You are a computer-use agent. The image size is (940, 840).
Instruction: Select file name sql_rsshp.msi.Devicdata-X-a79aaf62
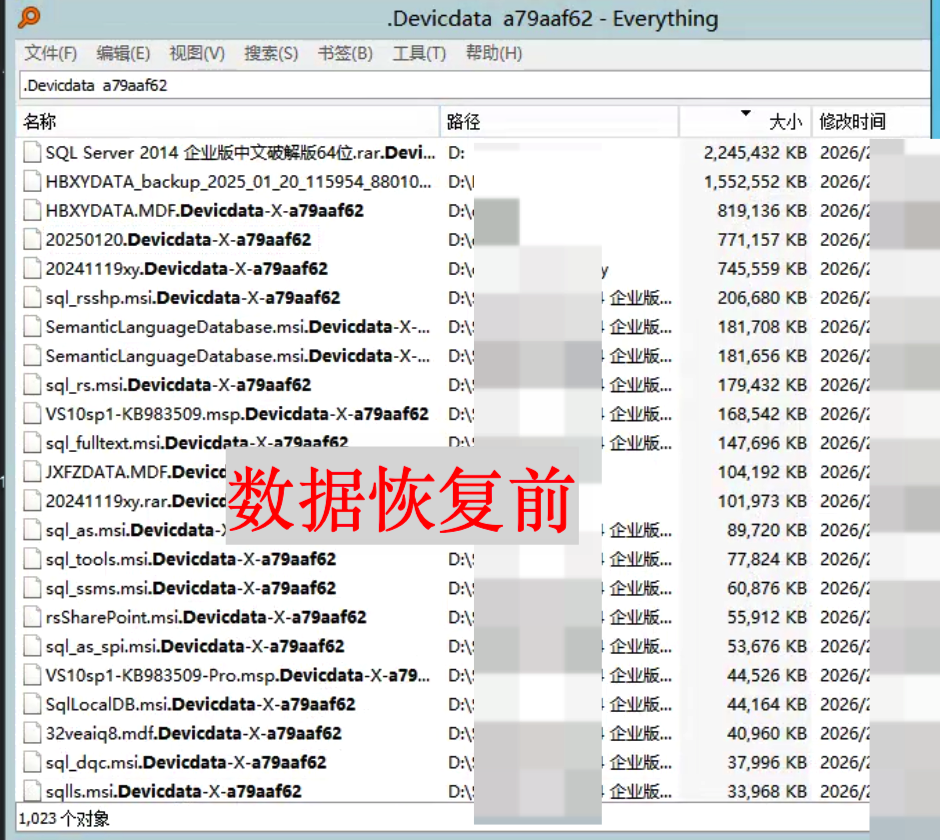[x=192, y=297]
